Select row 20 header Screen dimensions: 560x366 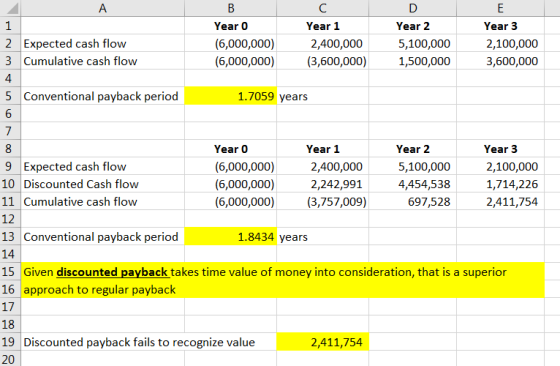pyautogui.click(x=10, y=359)
